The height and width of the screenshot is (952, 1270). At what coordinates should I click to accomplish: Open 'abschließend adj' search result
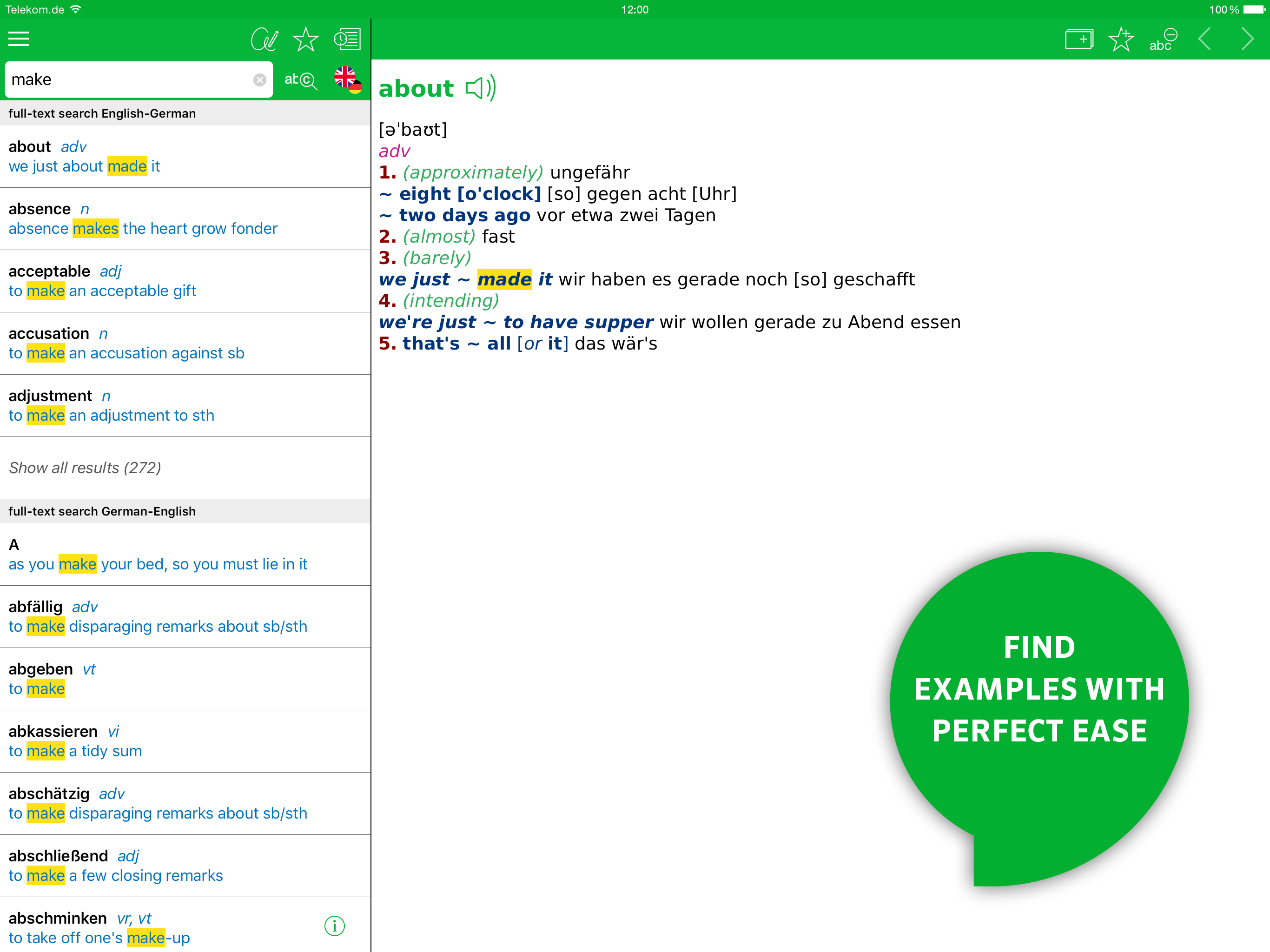185,866
